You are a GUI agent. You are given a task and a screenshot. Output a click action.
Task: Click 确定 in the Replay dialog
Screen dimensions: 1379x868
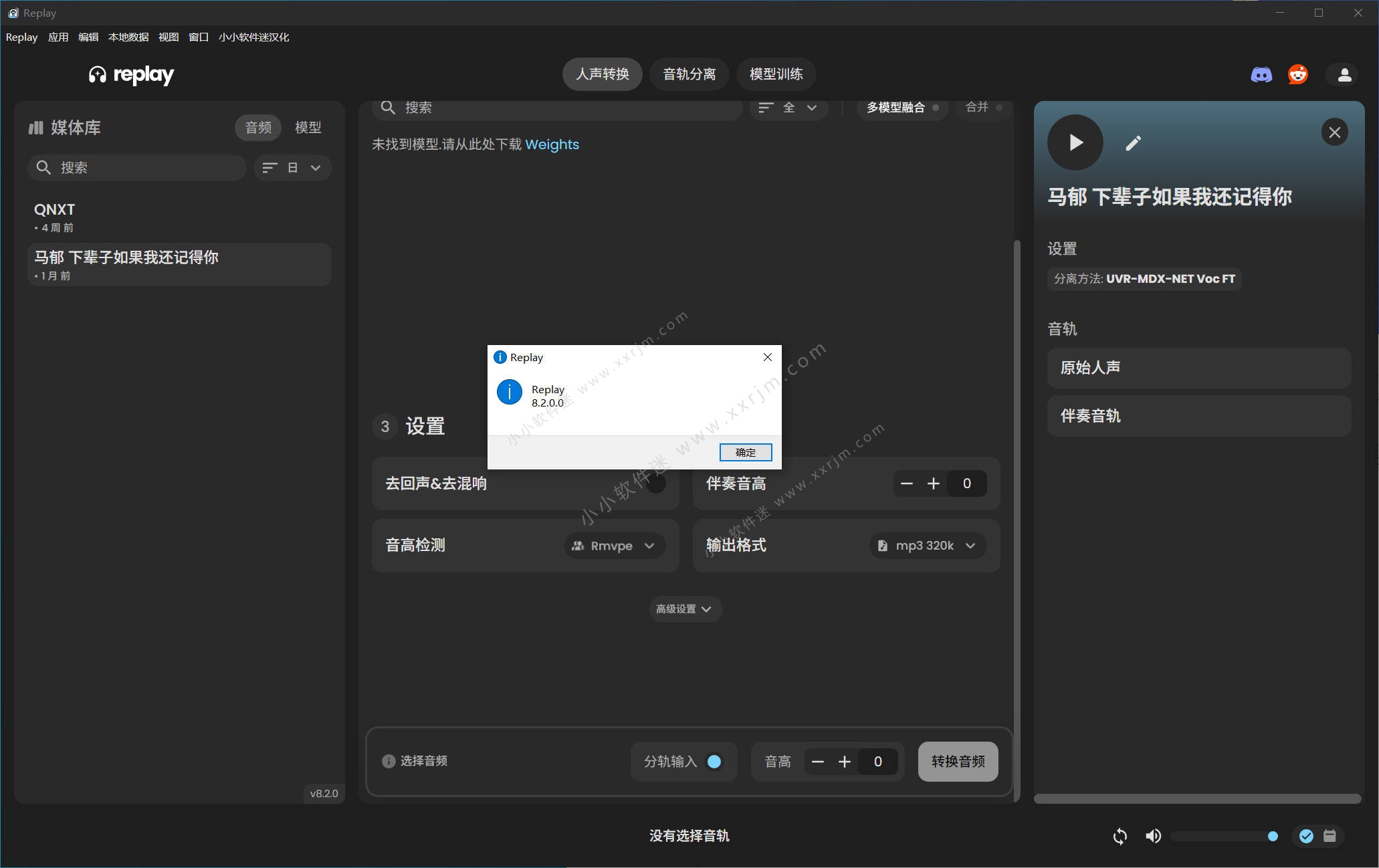point(745,453)
